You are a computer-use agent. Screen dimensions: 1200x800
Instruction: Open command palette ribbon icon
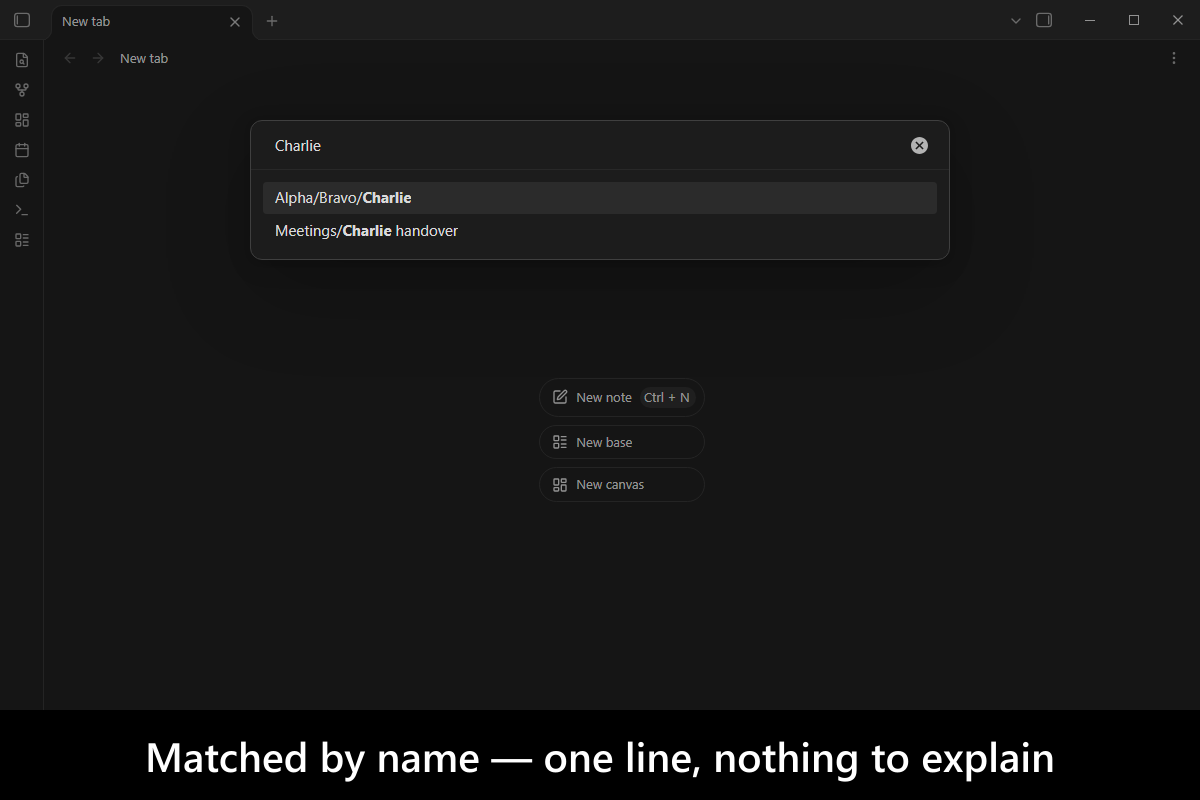pyautogui.click(x=22, y=210)
